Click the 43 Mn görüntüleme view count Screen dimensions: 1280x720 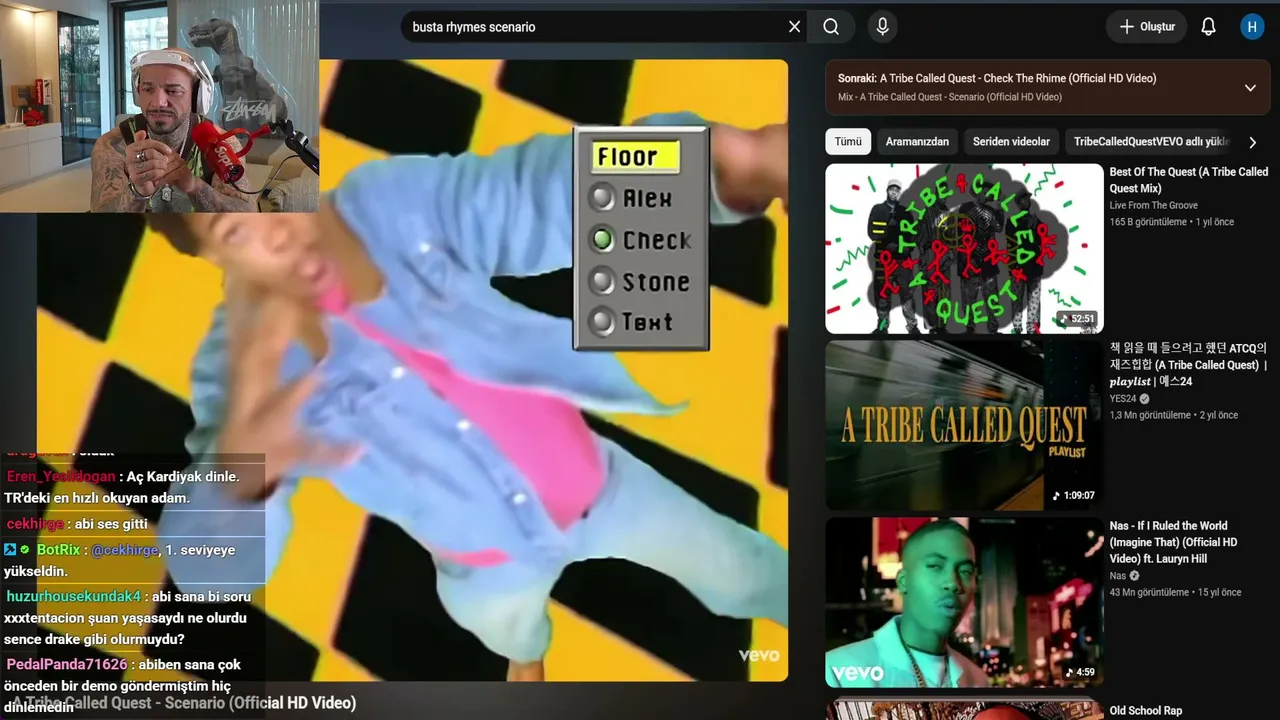[x=1149, y=592]
